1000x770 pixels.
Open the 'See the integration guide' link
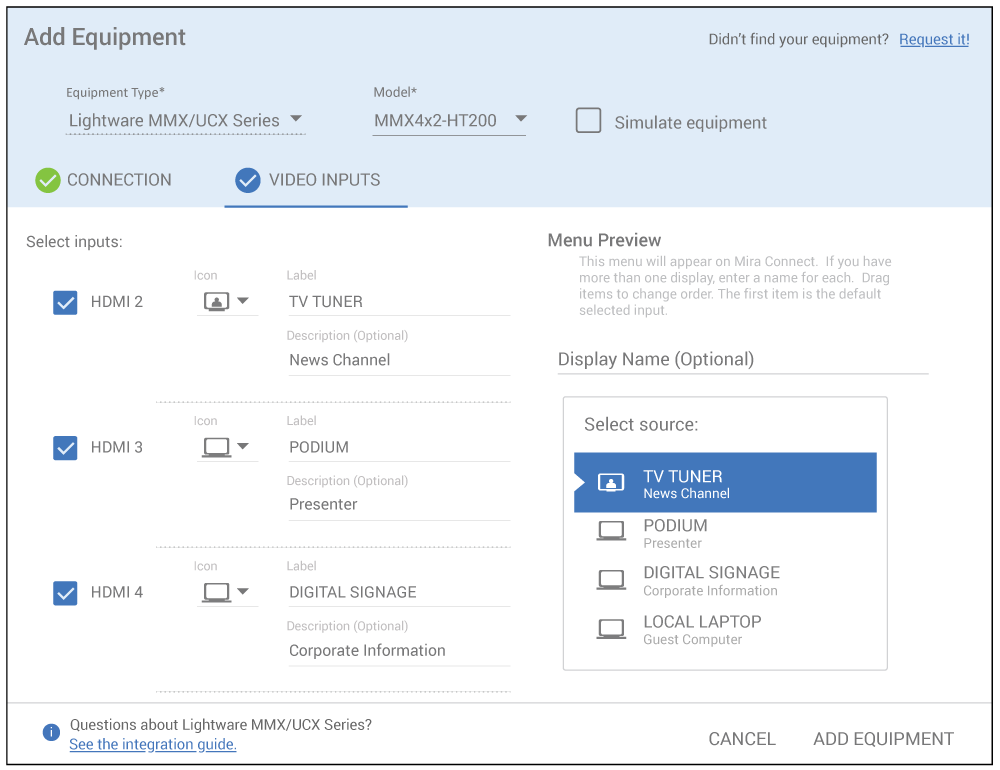point(153,744)
